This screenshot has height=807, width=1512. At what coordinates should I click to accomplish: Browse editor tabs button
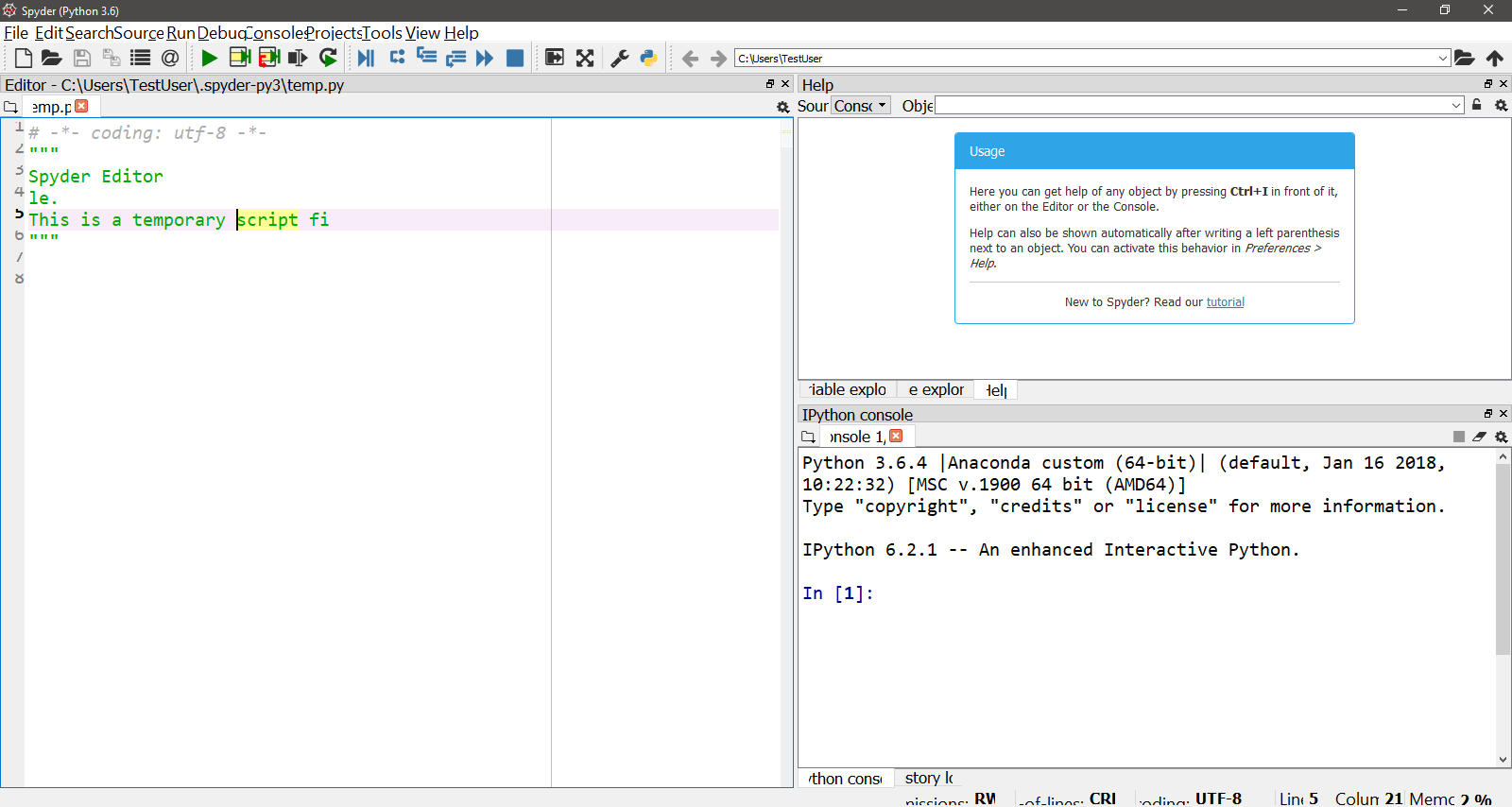(11, 107)
